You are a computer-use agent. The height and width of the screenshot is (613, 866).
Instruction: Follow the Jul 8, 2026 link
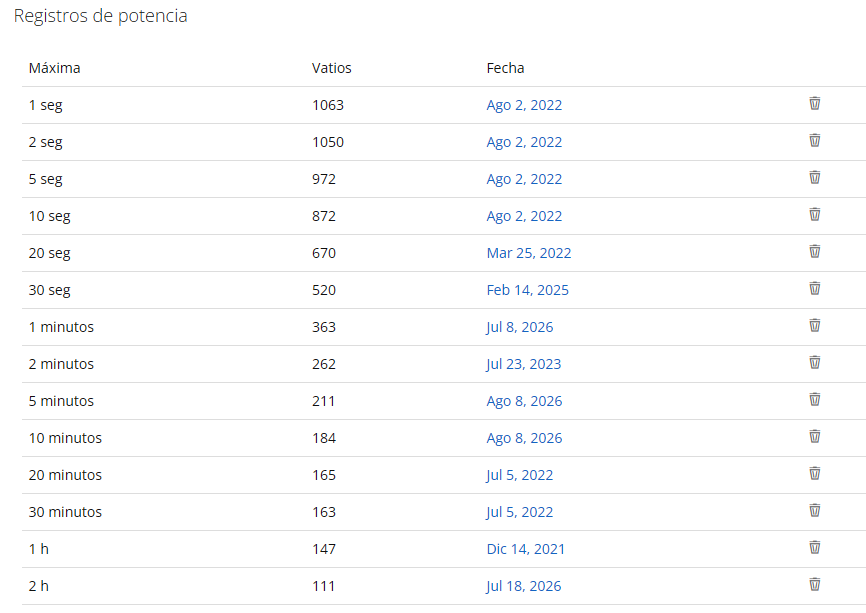coord(519,327)
